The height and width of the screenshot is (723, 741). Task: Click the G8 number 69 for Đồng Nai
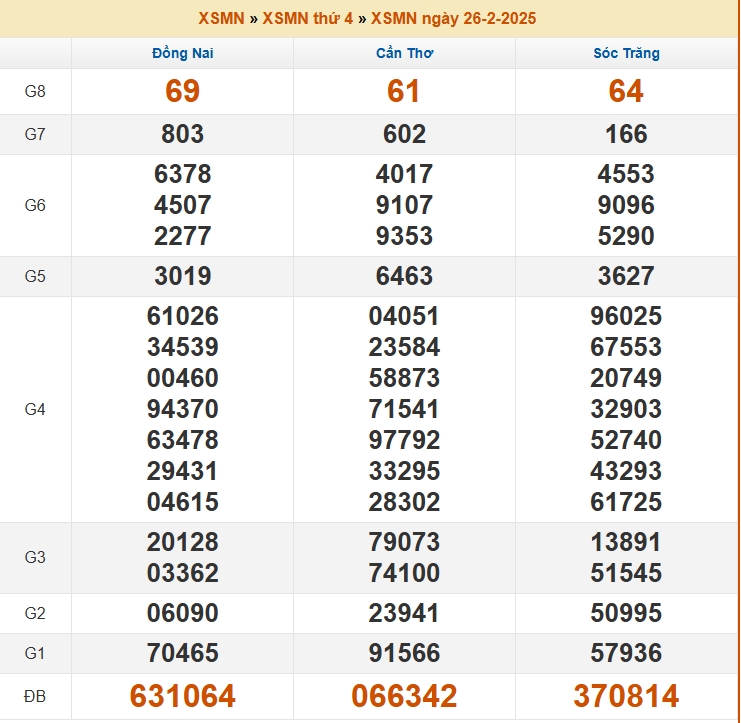182,91
